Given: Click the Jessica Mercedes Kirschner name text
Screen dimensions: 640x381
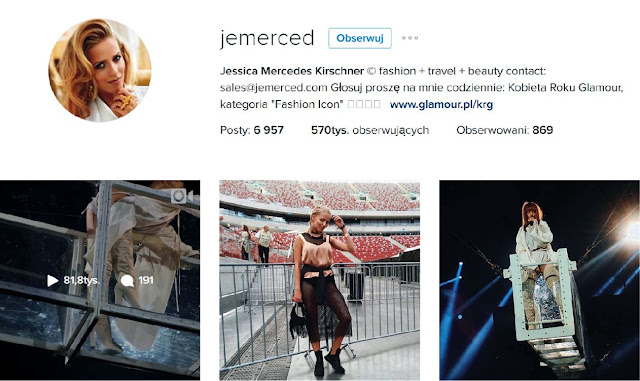Looking at the screenshot, I should click(292, 71).
